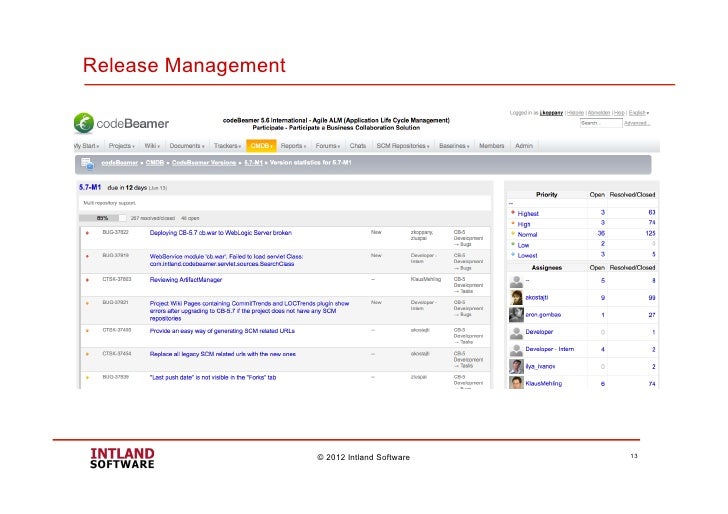This screenshot has width=728, height=514.
Task: Open the highlighted CMDB menu
Action: pyautogui.click(x=261, y=146)
